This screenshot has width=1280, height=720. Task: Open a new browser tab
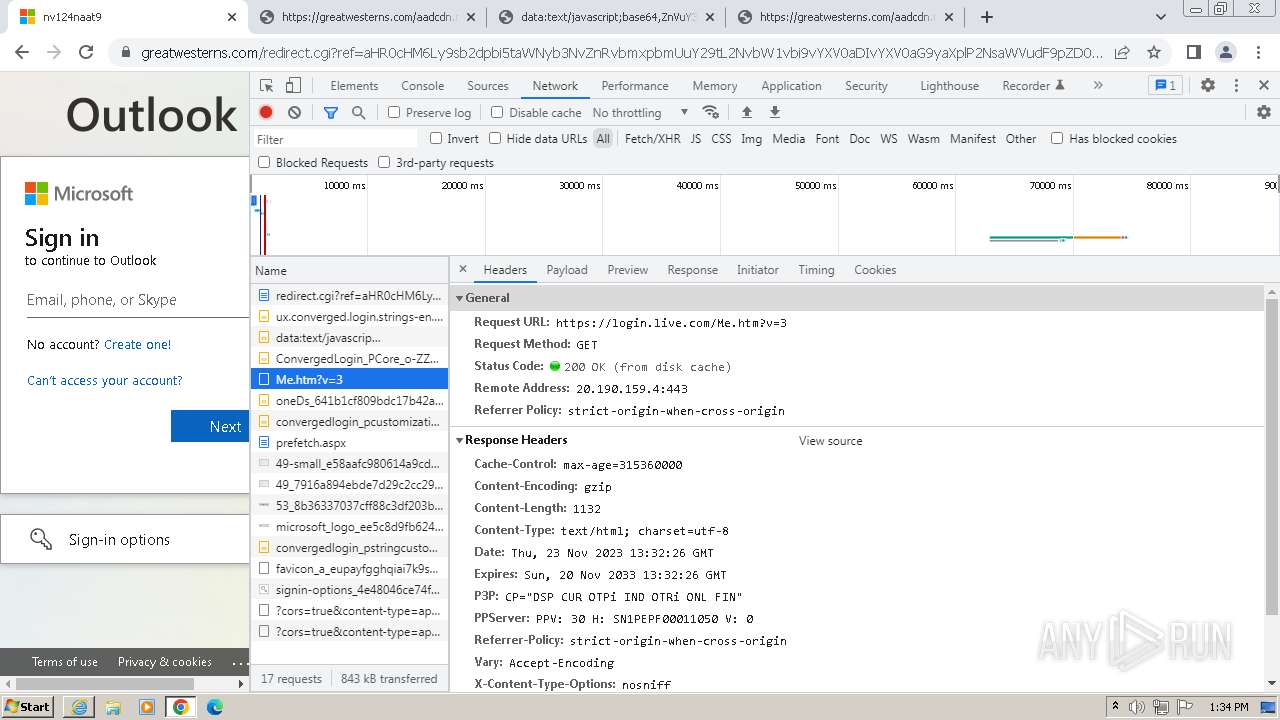[x=987, y=17]
